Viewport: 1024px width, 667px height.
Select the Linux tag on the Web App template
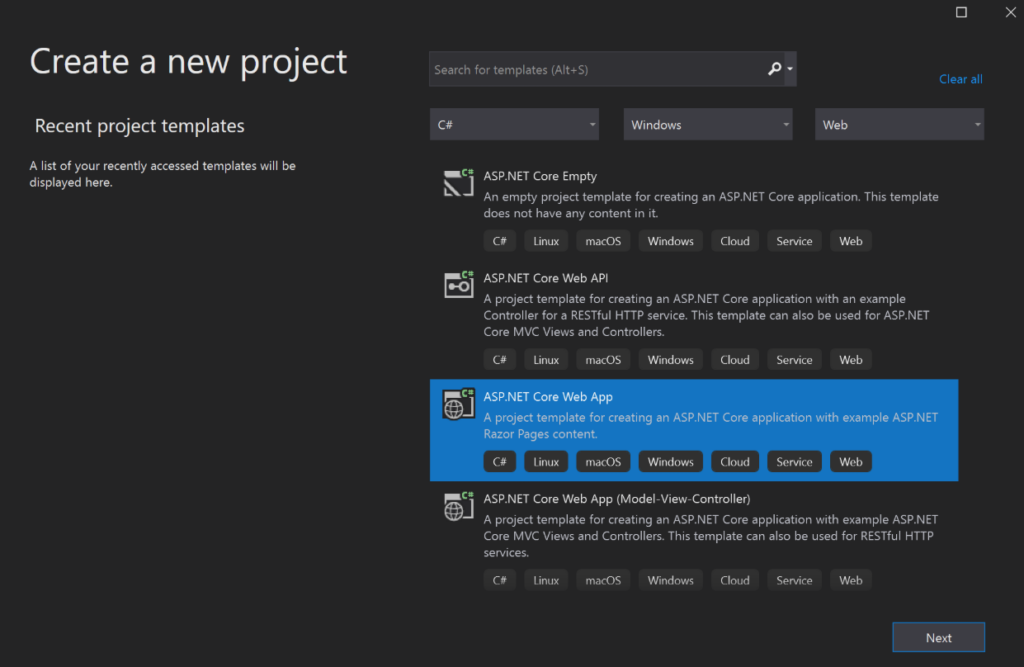545,461
